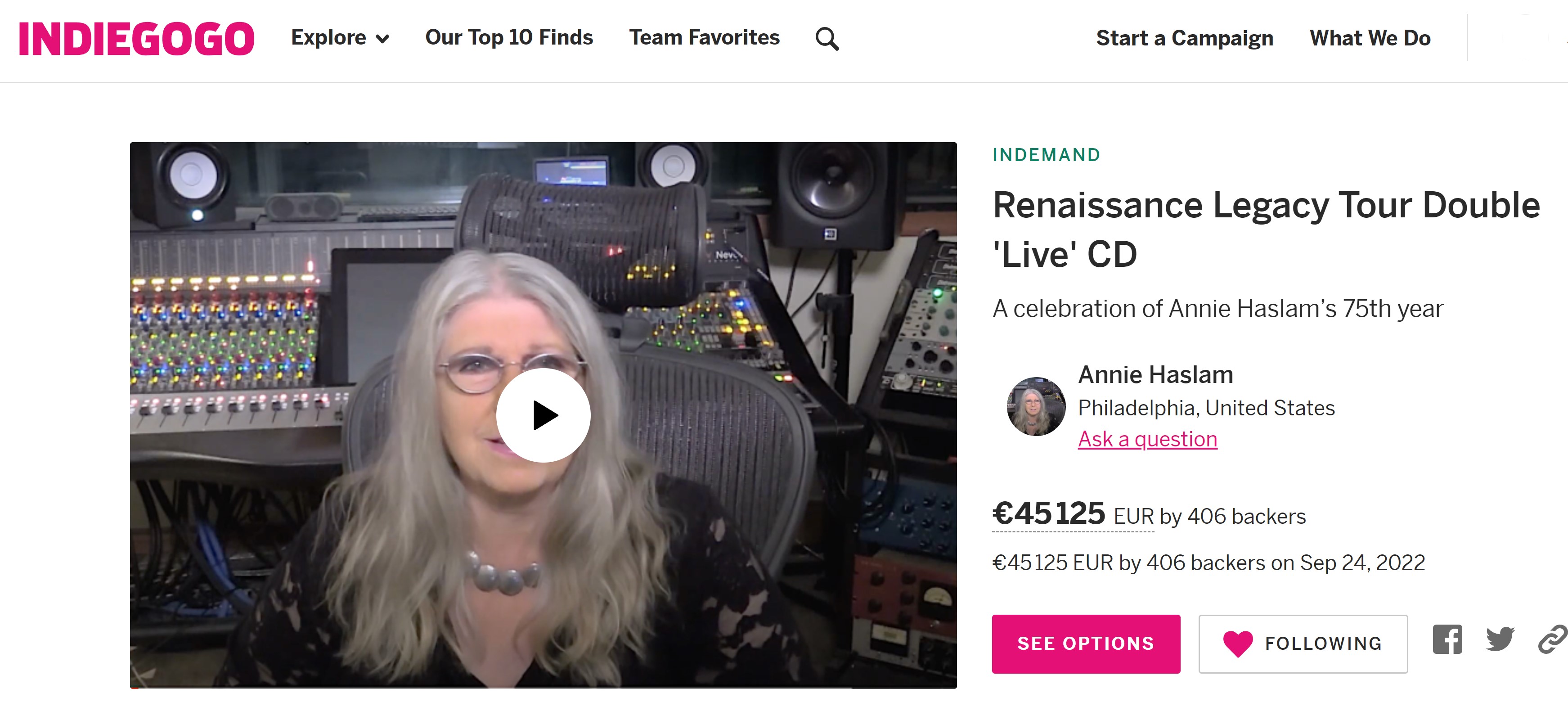Open the What We Do page
The image size is (1568, 711).
pos(1370,38)
